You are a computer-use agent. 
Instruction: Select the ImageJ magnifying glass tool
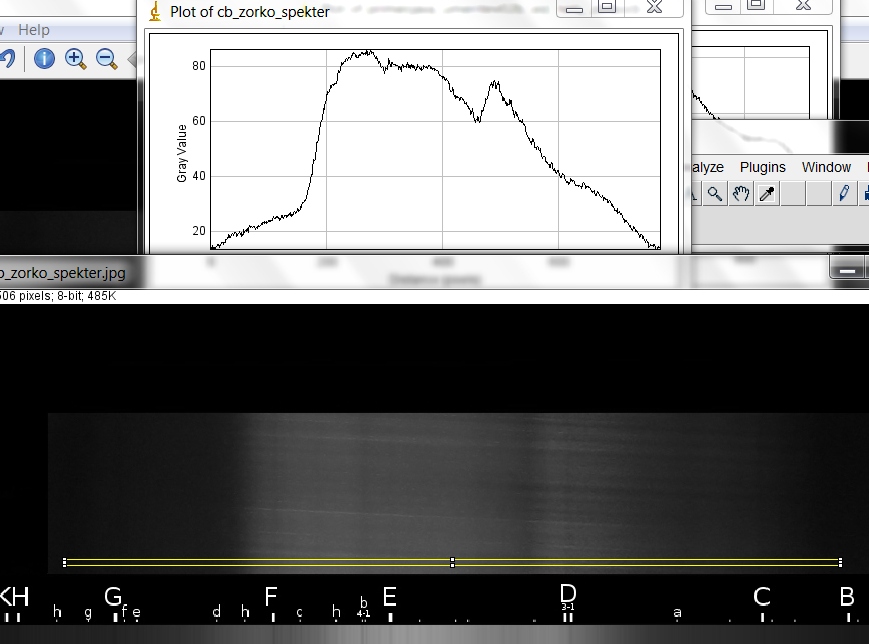(x=715, y=193)
